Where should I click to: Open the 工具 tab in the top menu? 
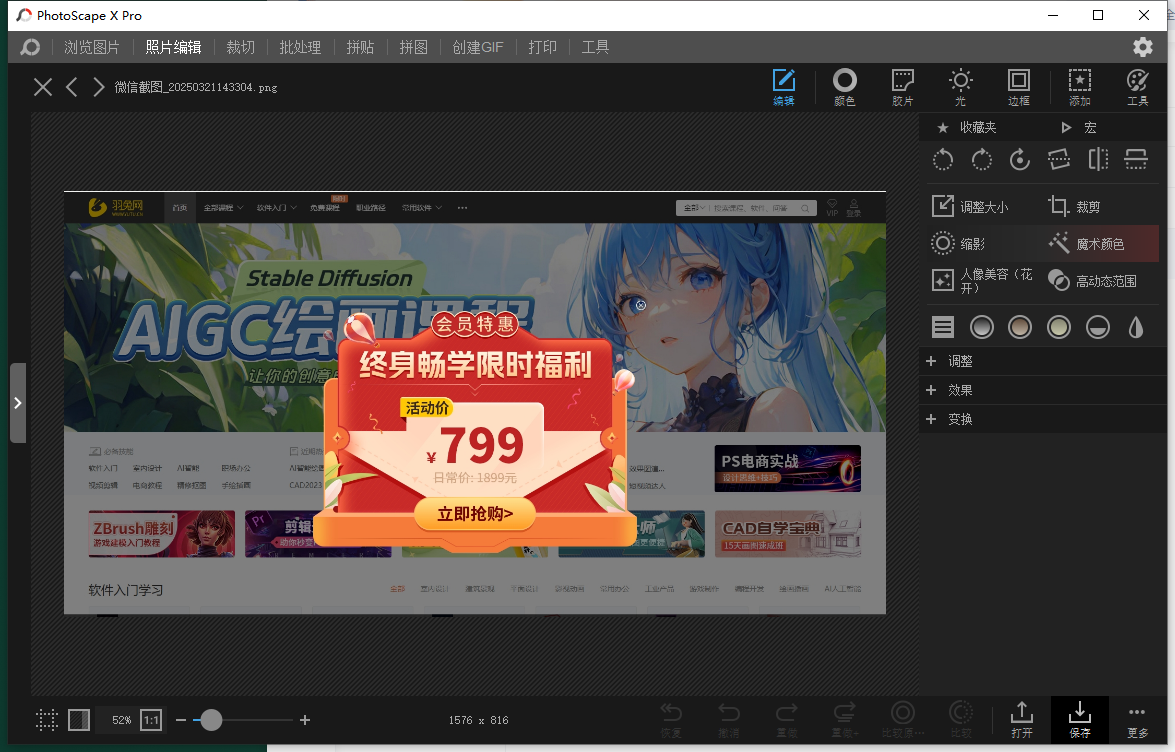pos(595,47)
